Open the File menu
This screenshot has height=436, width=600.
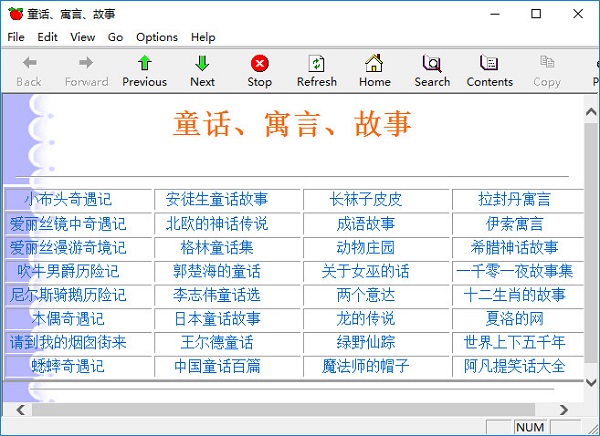click(x=16, y=37)
